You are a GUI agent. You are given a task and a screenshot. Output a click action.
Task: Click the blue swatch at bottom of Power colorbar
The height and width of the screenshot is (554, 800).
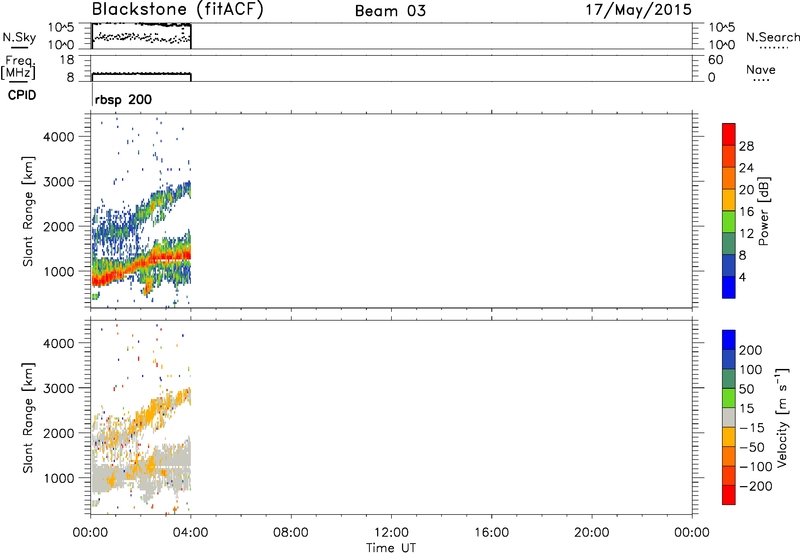point(729,287)
